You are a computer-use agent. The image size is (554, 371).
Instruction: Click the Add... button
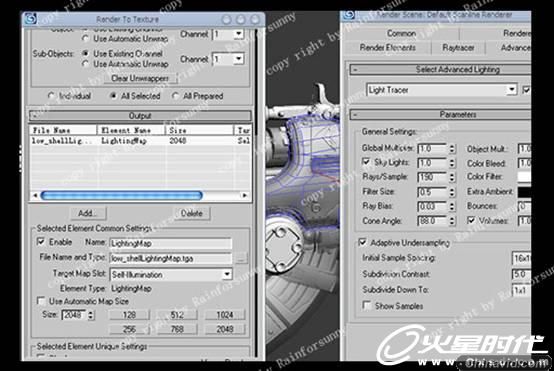[x=87, y=213]
